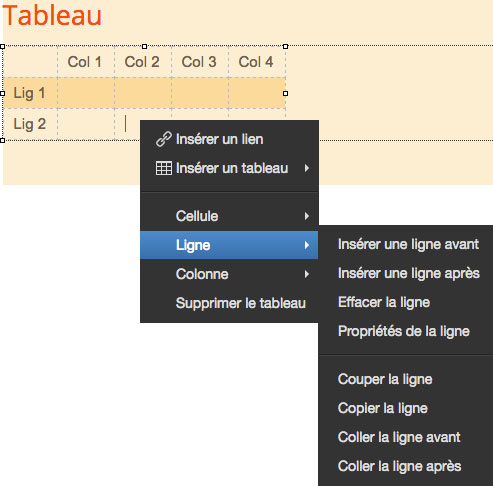Choose Effacer la ligne

[x=384, y=302]
